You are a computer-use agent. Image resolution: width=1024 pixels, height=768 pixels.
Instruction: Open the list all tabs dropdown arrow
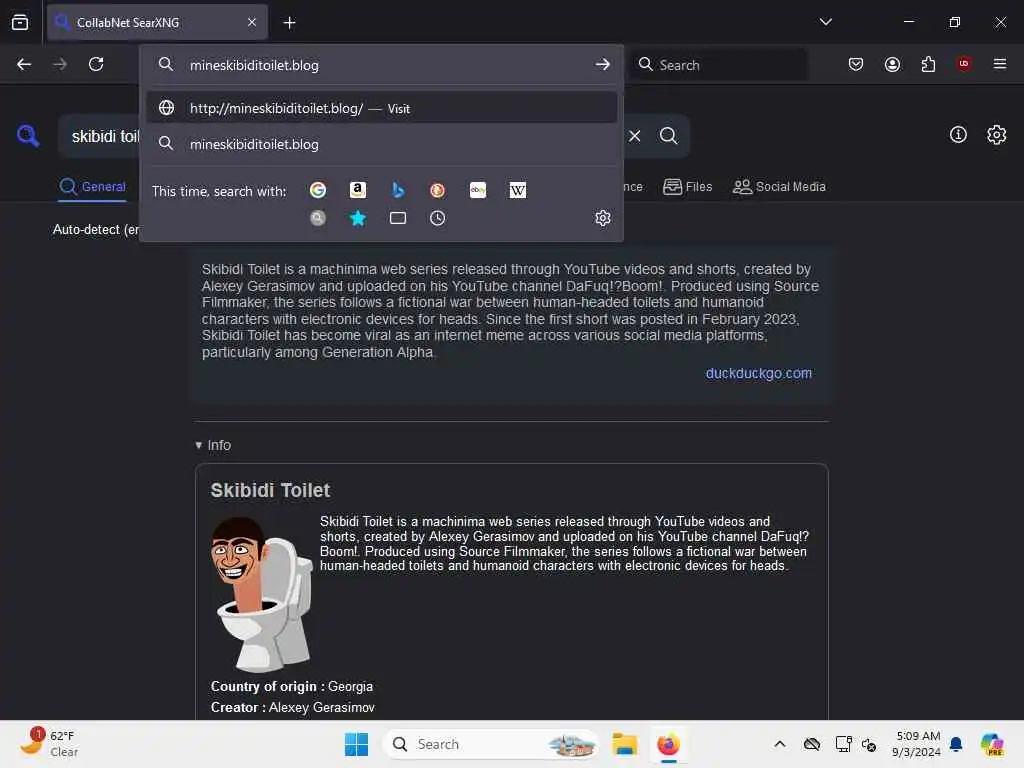pyautogui.click(x=825, y=22)
